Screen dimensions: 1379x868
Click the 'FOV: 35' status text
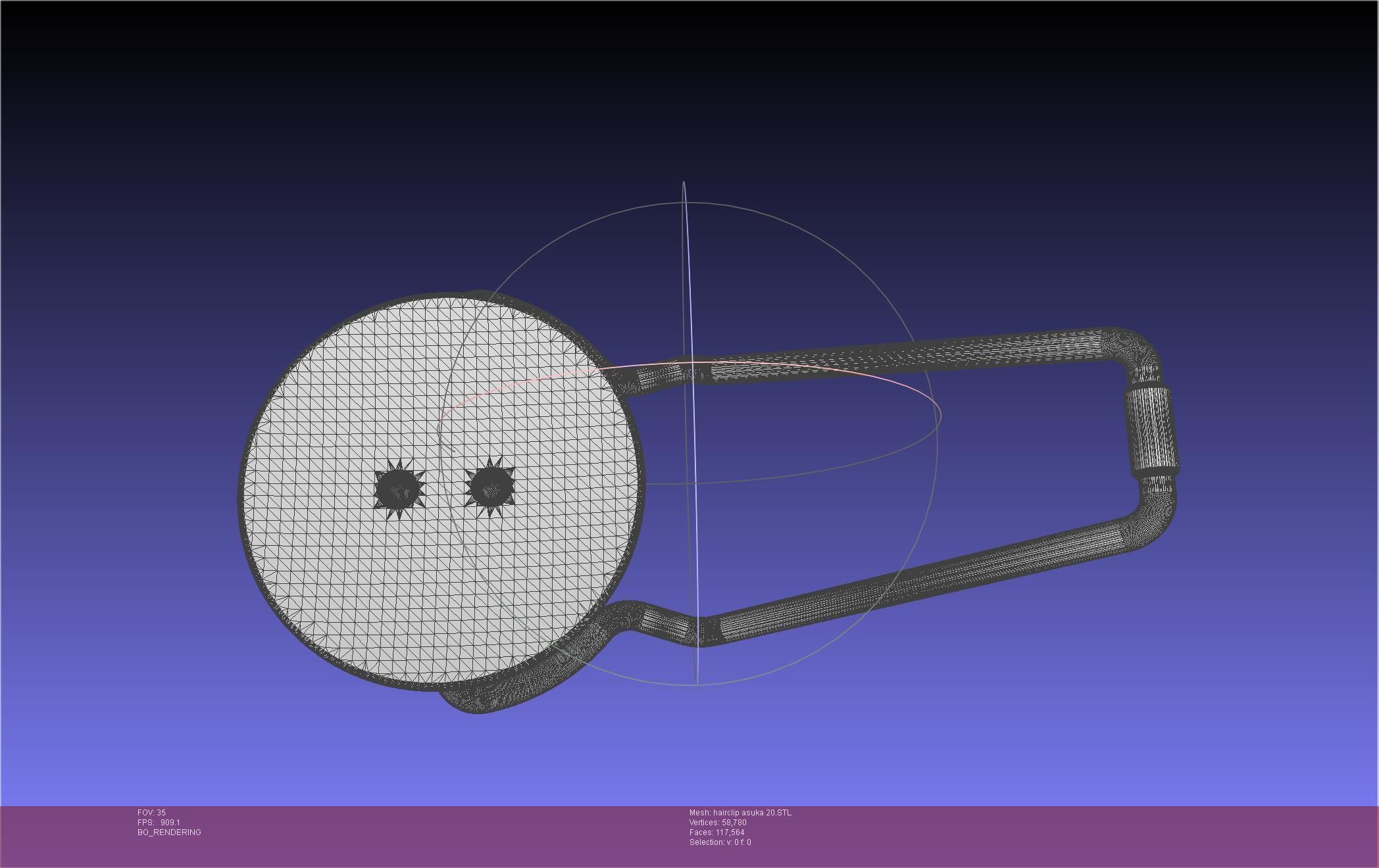pyautogui.click(x=151, y=813)
